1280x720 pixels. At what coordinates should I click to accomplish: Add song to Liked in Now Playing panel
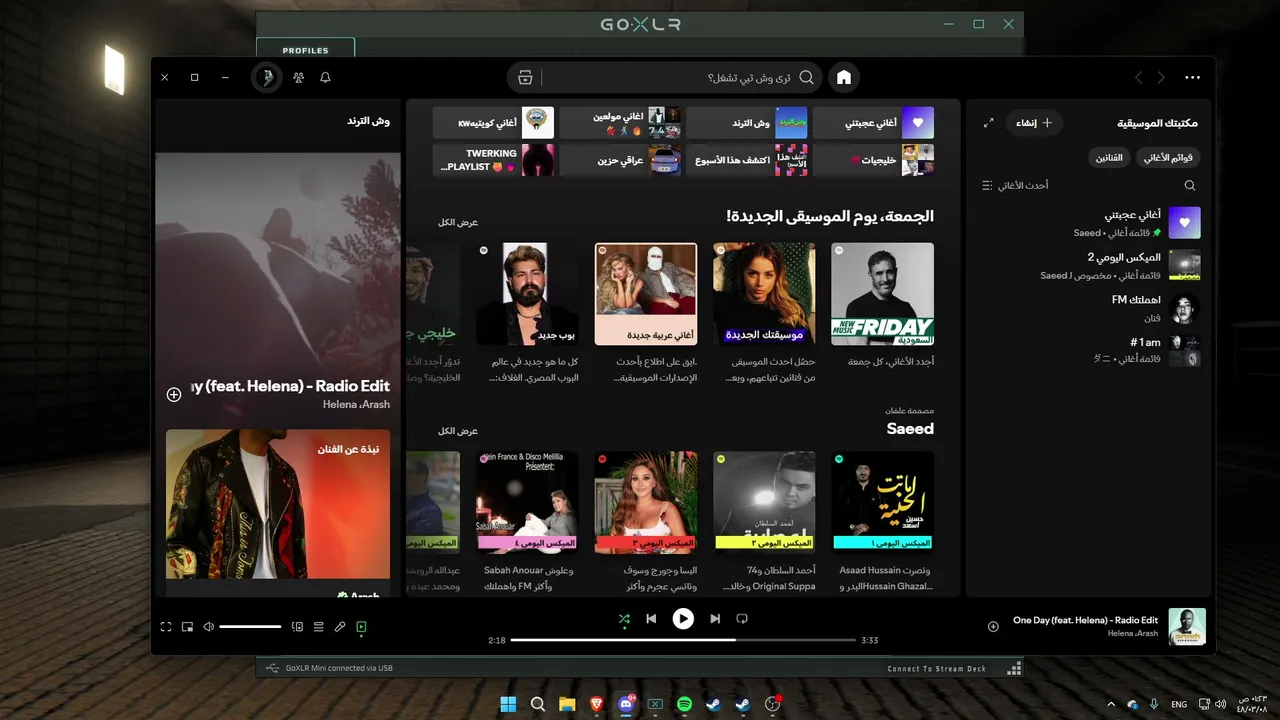pos(174,395)
